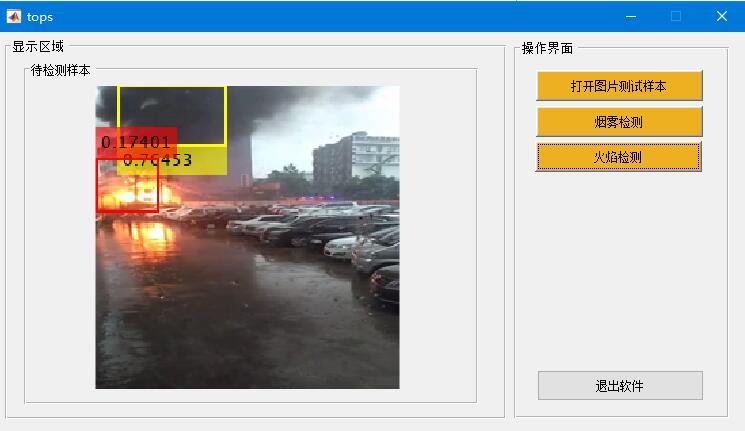The image size is (745, 431).
Task: Select the red flame bounding box
Action: click(x=127, y=186)
